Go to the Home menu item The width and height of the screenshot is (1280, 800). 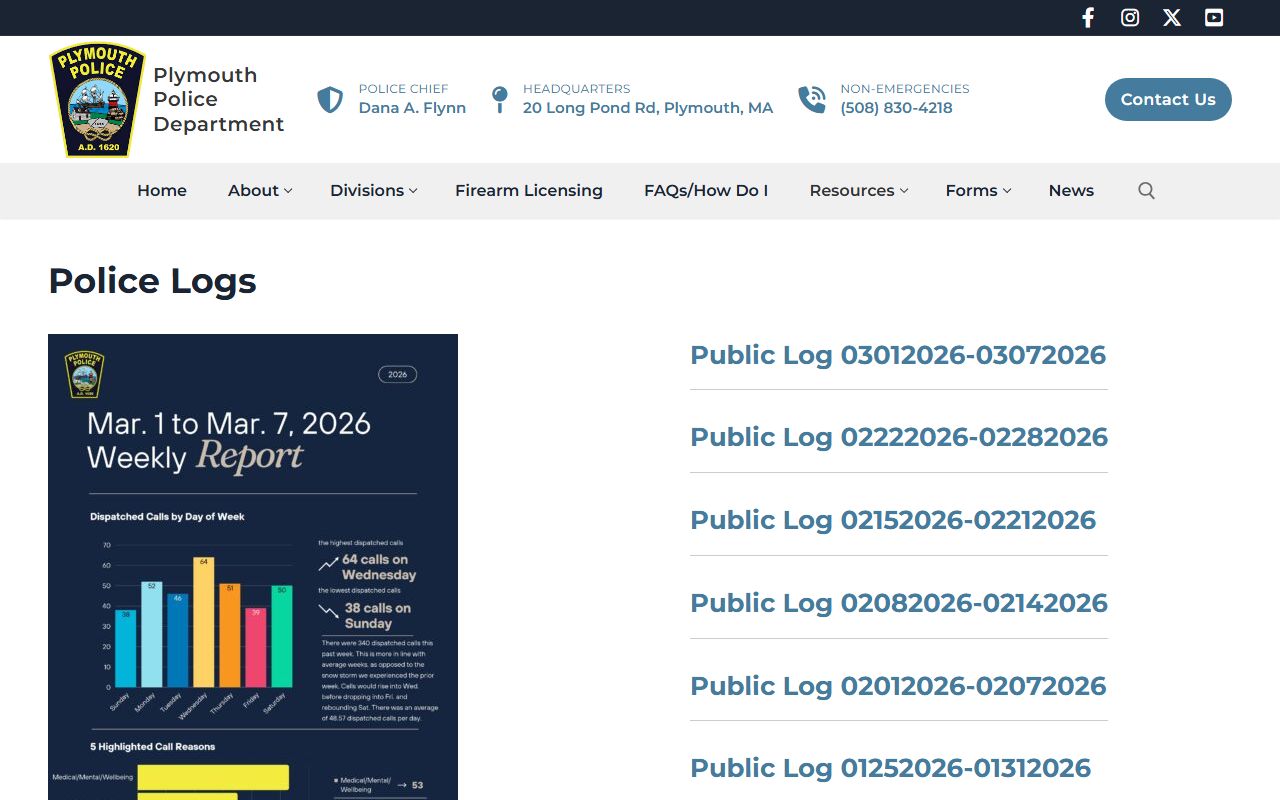tap(162, 191)
